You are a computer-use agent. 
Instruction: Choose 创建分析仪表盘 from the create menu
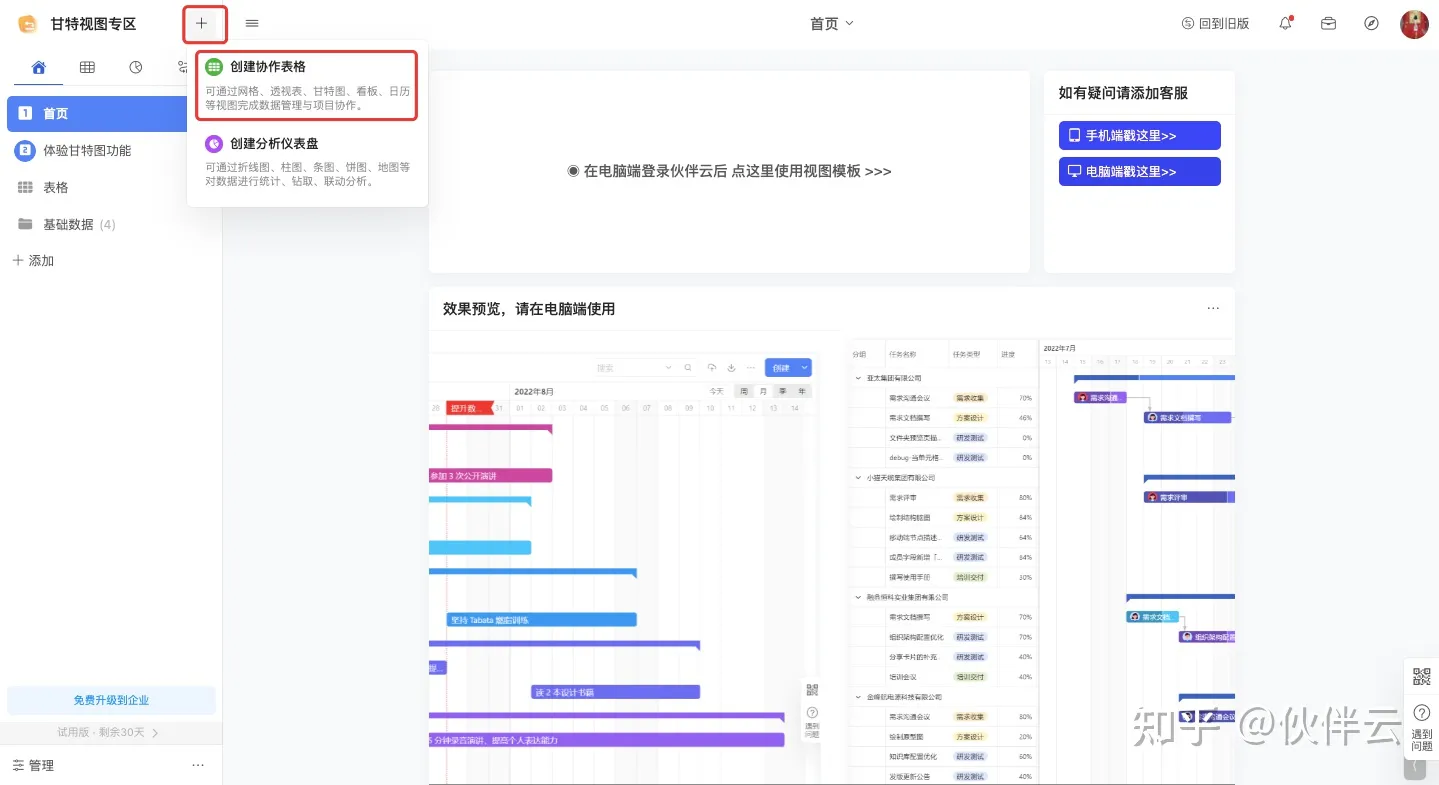click(x=307, y=162)
